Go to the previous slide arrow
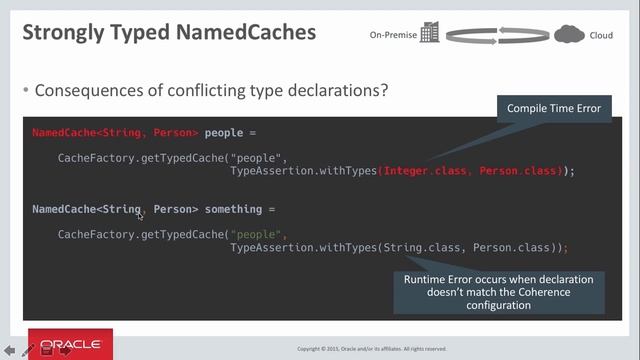Image resolution: width=640 pixels, height=360 pixels. [9, 350]
